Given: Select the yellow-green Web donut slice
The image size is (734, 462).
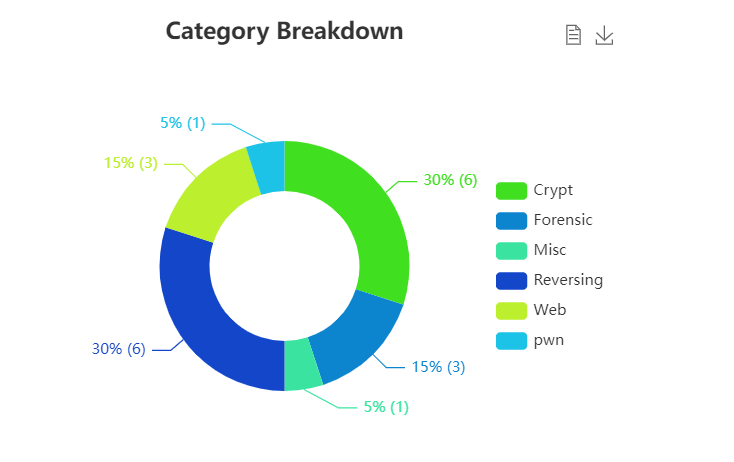Looking at the screenshot, I should (211, 194).
